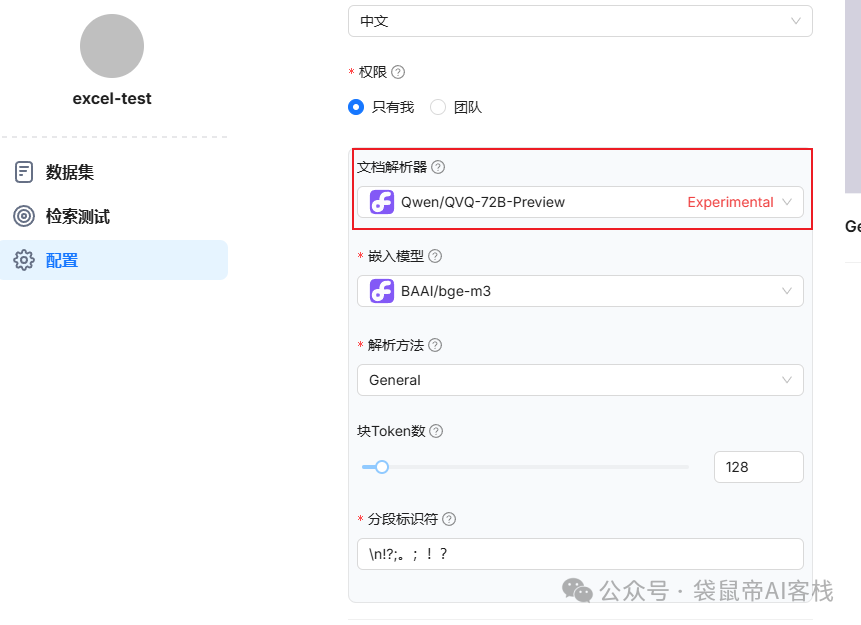
Task: Show help icon next to 文档解析器
Action: pyautogui.click(x=438, y=167)
